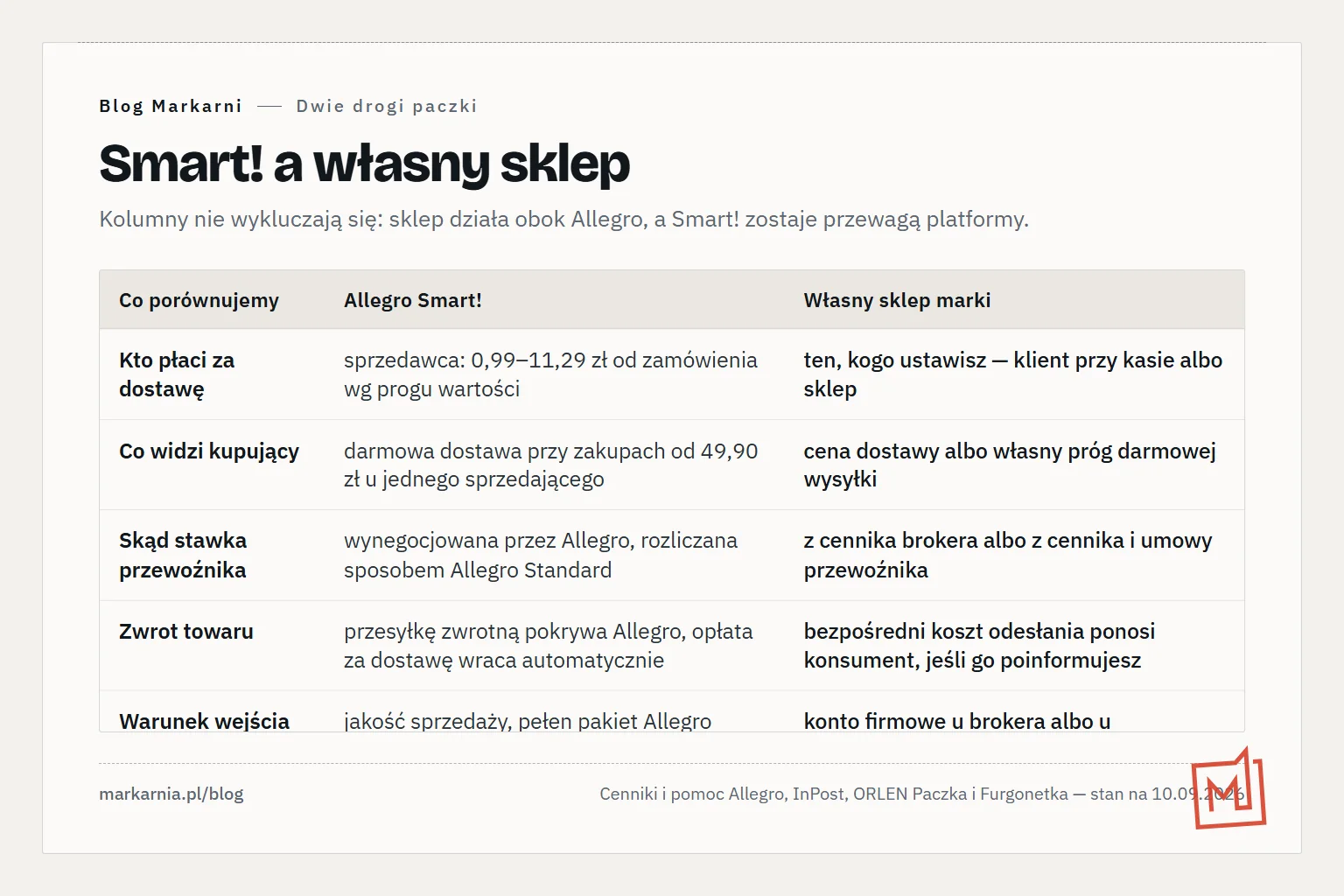Click the Co porównujemy column header
The height and width of the screenshot is (896, 1344).
199,300
